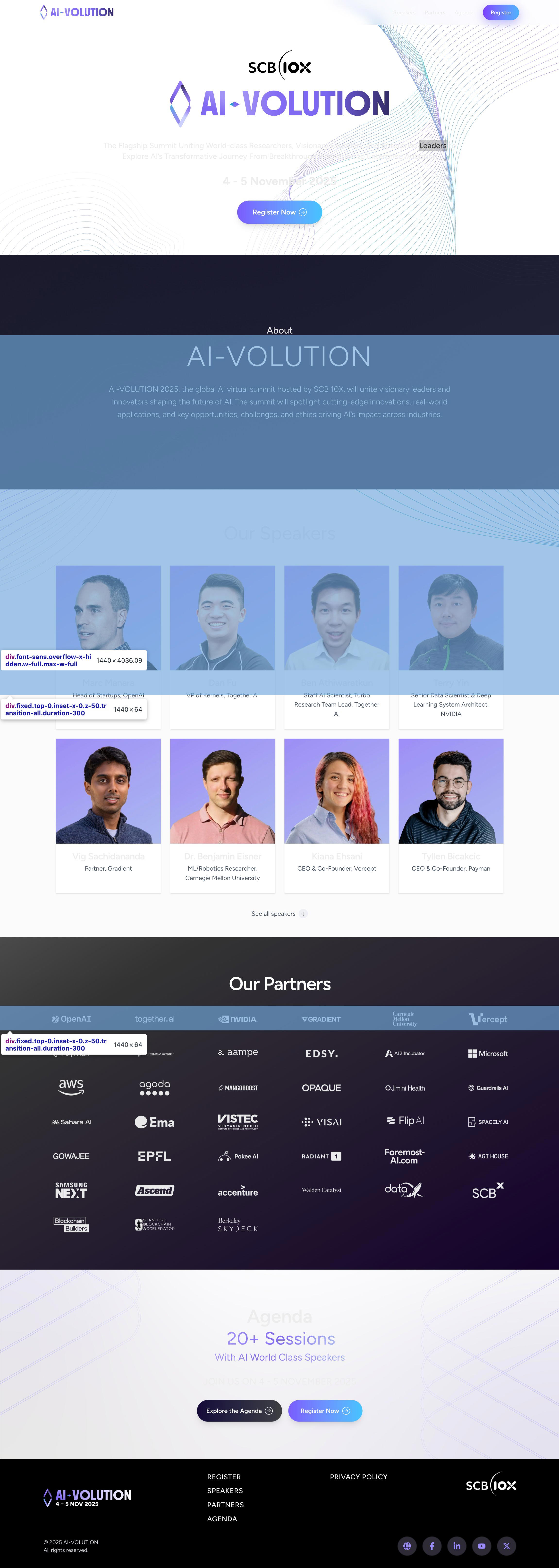This screenshot has height=1568, width=559.
Task: Click the NVIDIA partner logo
Action: pyautogui.click(x=238, y=1019)
